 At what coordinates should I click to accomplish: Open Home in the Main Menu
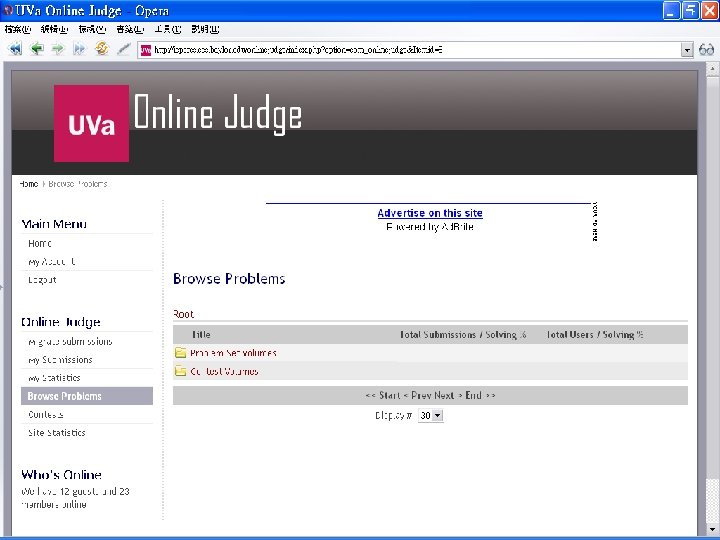tap(39, 243)
